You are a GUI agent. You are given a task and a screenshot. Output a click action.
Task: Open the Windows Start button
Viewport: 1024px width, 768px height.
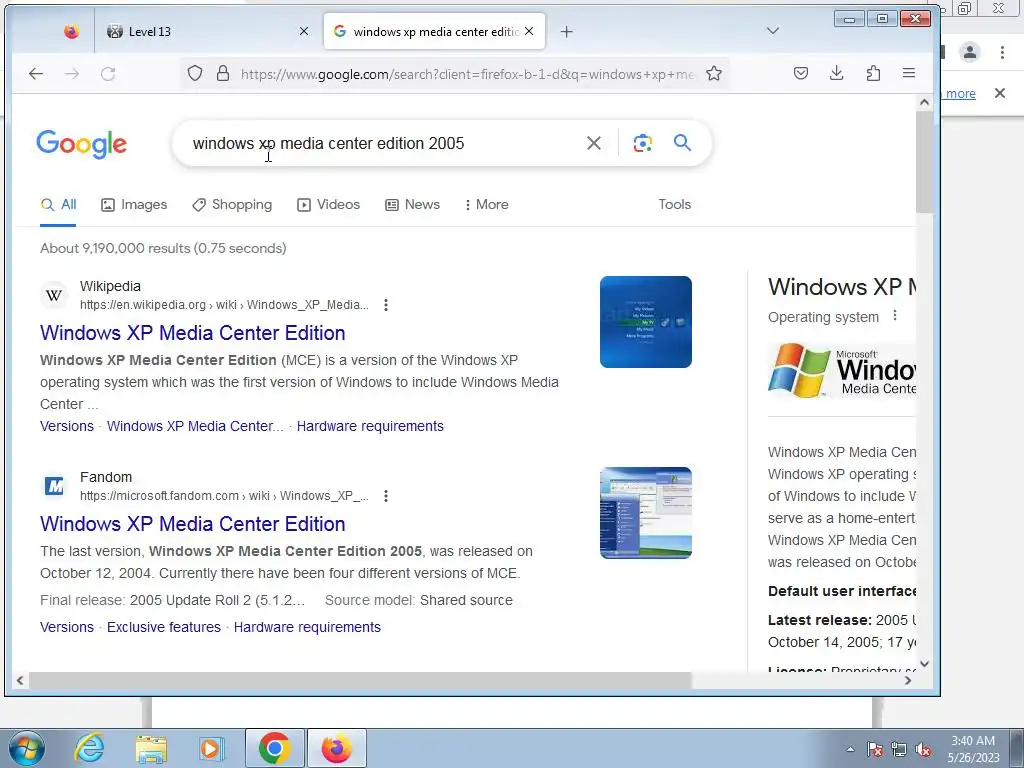[x=26, y=748]
